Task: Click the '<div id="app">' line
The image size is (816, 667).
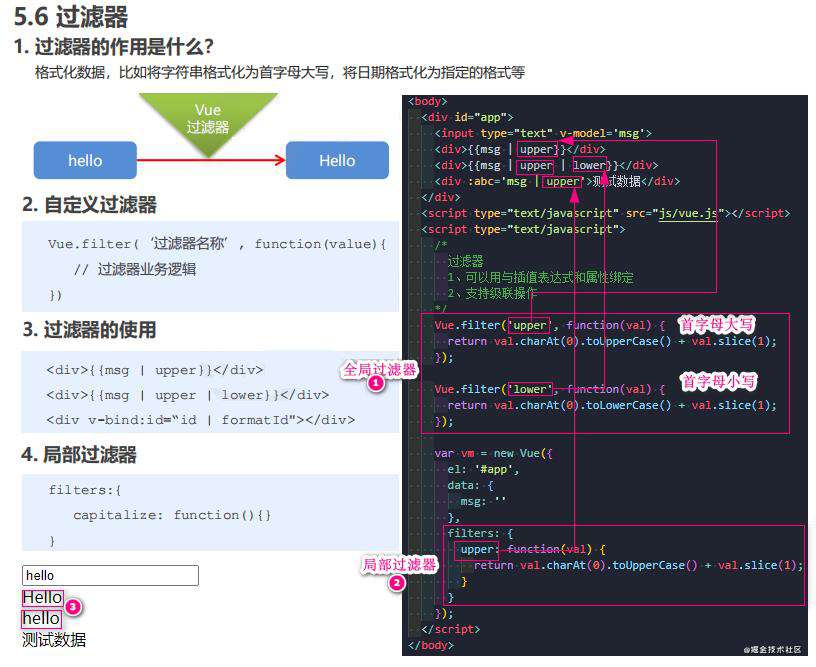Action: coord(467,117)
